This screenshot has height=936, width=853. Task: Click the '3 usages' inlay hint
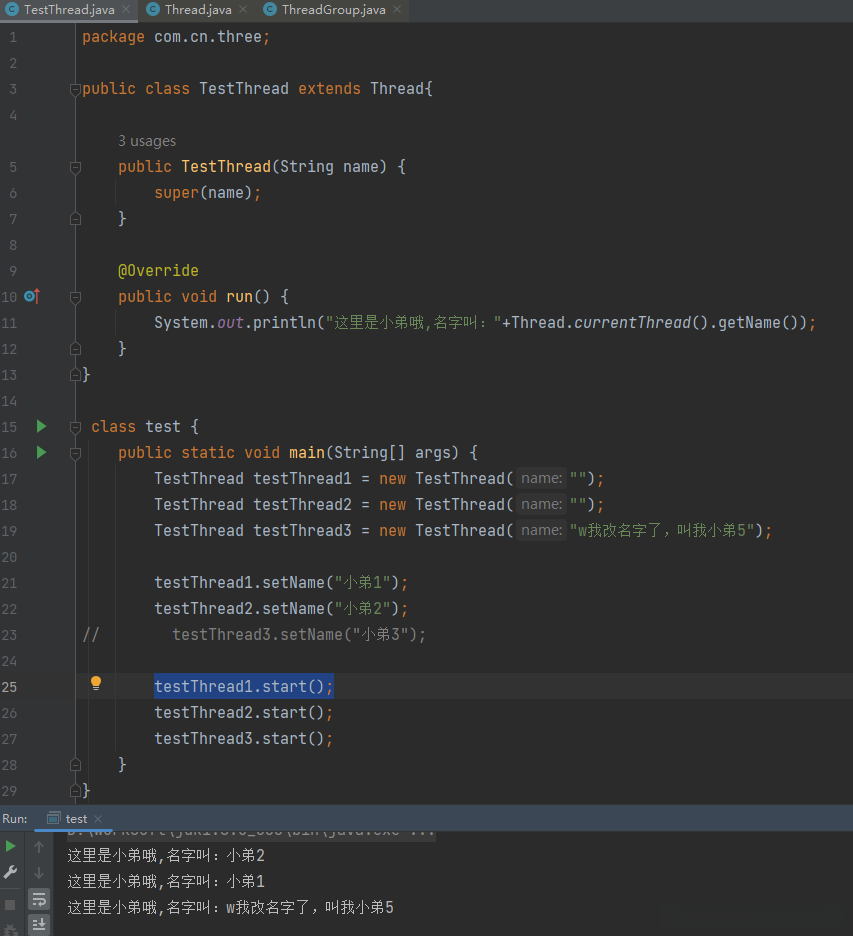point(146,141)
